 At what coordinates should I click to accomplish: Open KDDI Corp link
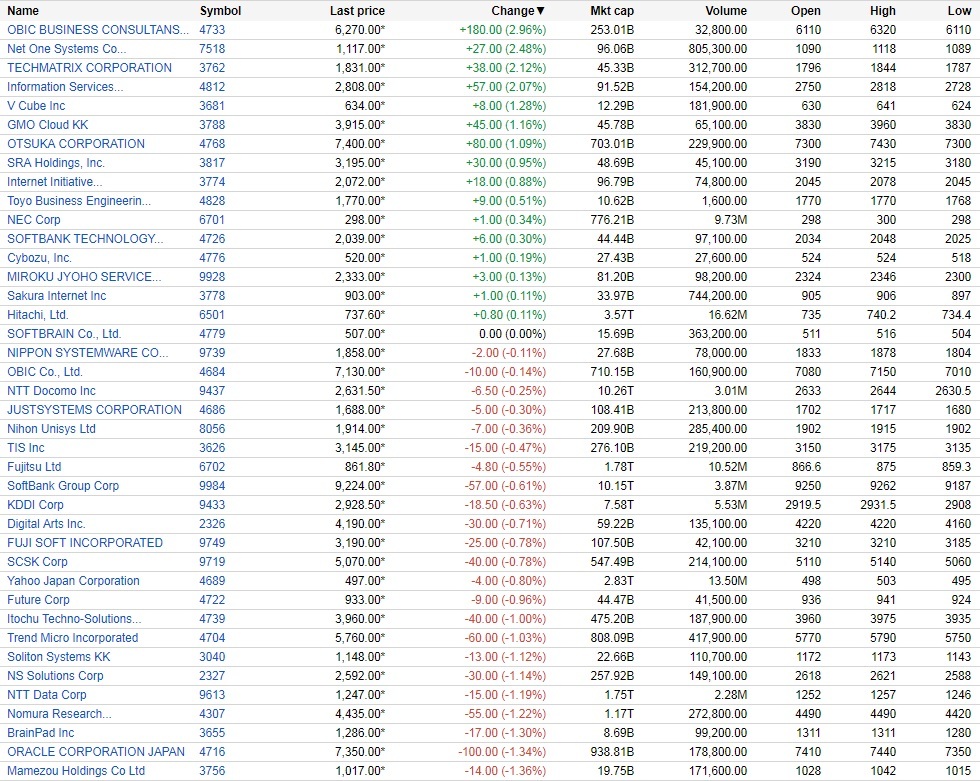pyautogui.click(x=35, y=505)
